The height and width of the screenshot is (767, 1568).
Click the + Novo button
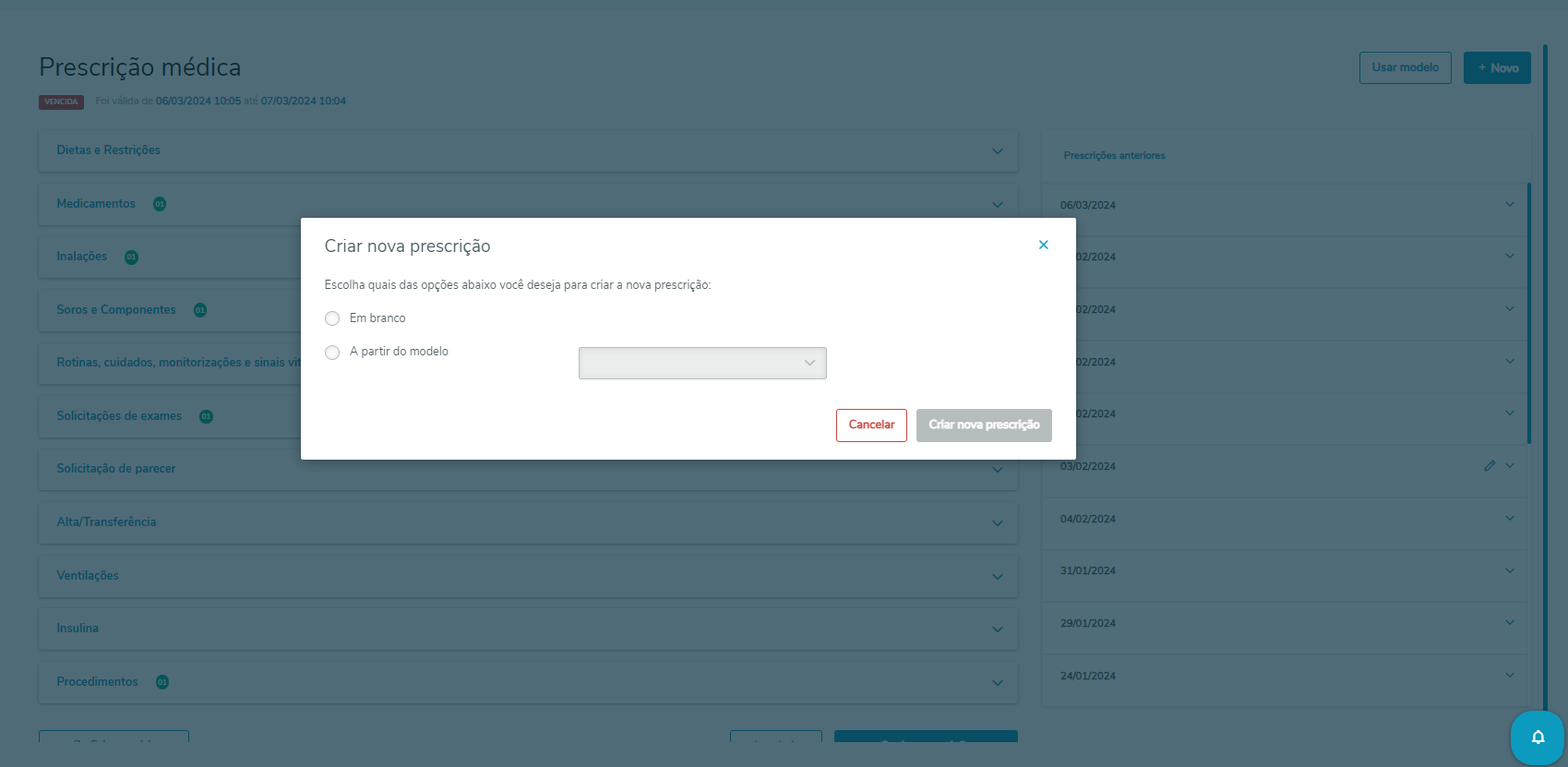(x=1497, y=67)
